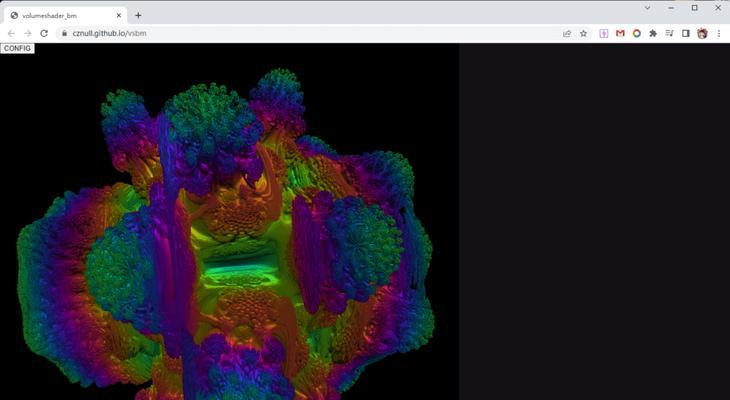Viewport: 730px width, 400px height.
Task: Maximize the Chrome window
Action: 695,8
